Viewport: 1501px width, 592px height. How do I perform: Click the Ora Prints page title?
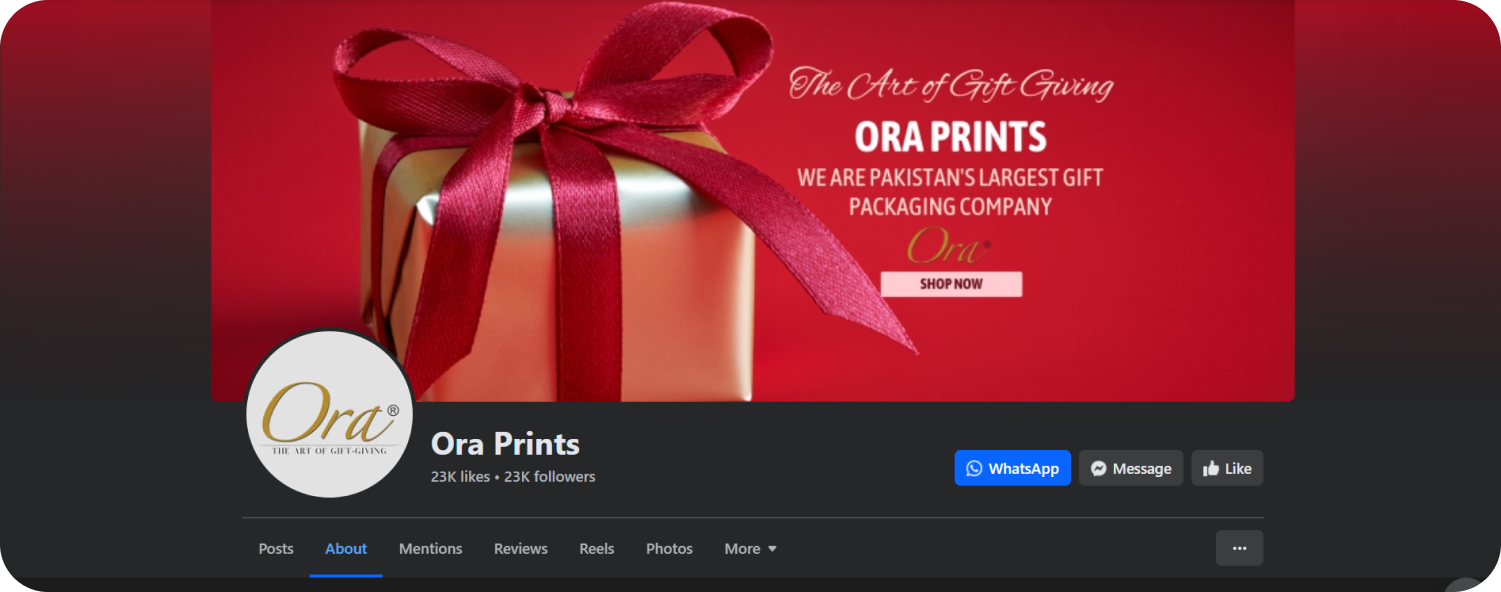(505, 443)
